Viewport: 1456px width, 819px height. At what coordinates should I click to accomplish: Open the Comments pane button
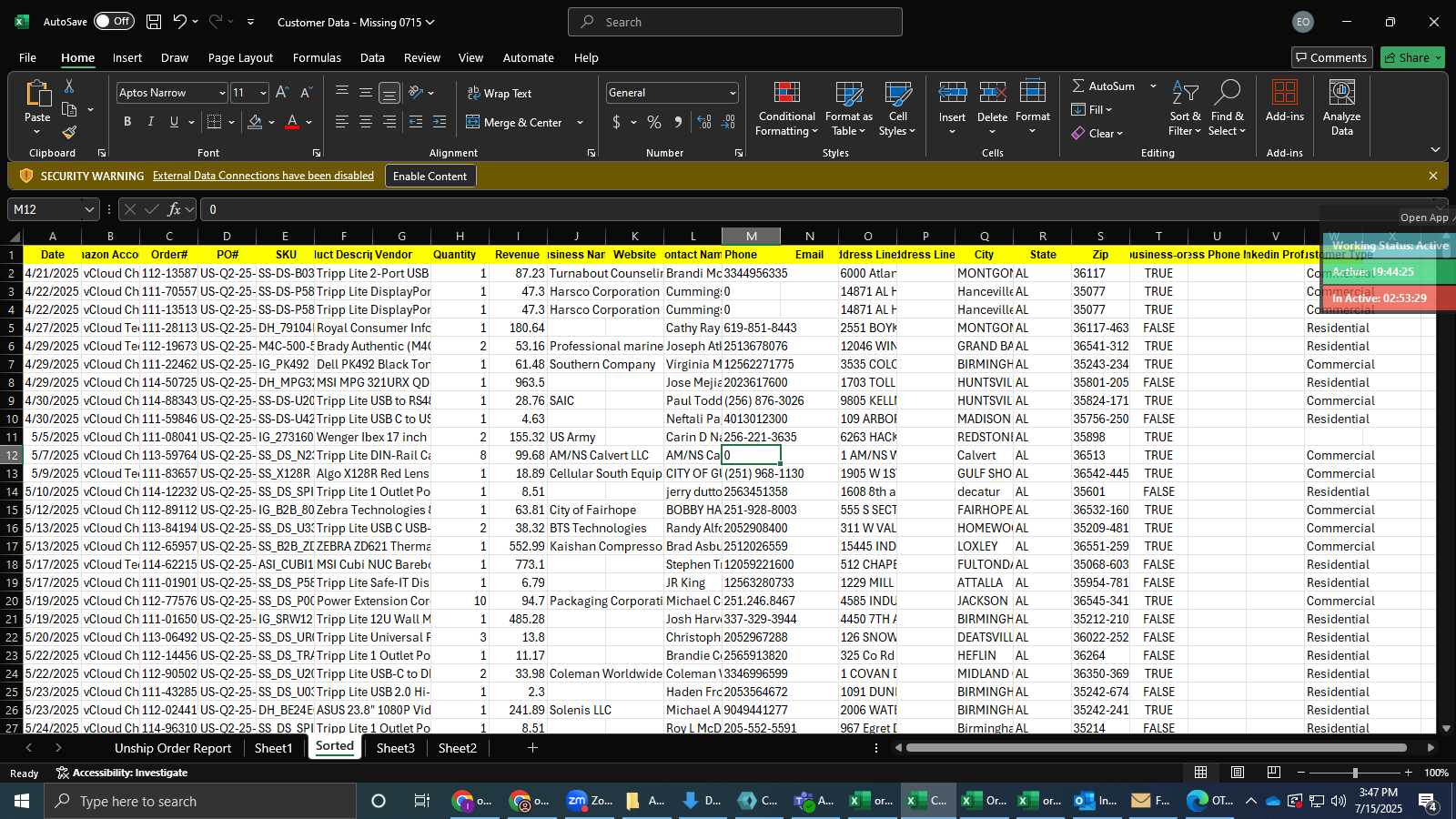1332,57
